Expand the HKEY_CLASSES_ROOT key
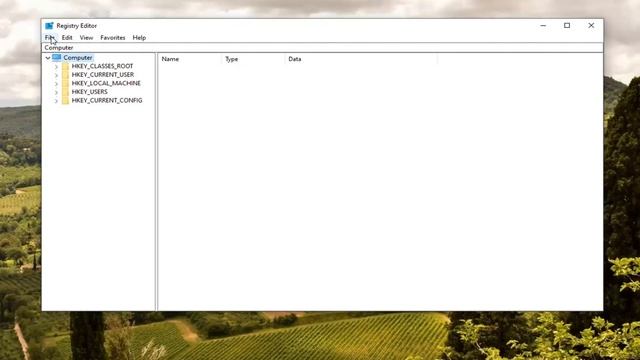The height and width of the screenshot is (360, 640). pos(56,67)
